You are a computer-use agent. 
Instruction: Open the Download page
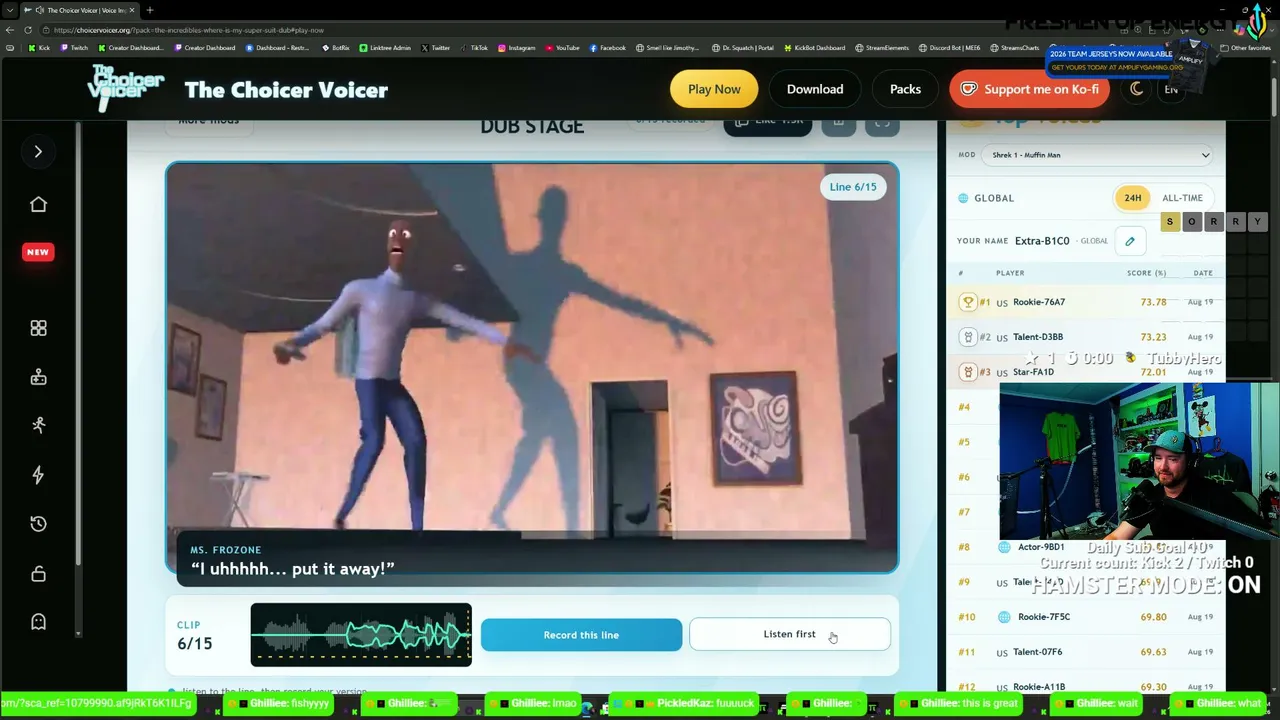coord(815,89)
